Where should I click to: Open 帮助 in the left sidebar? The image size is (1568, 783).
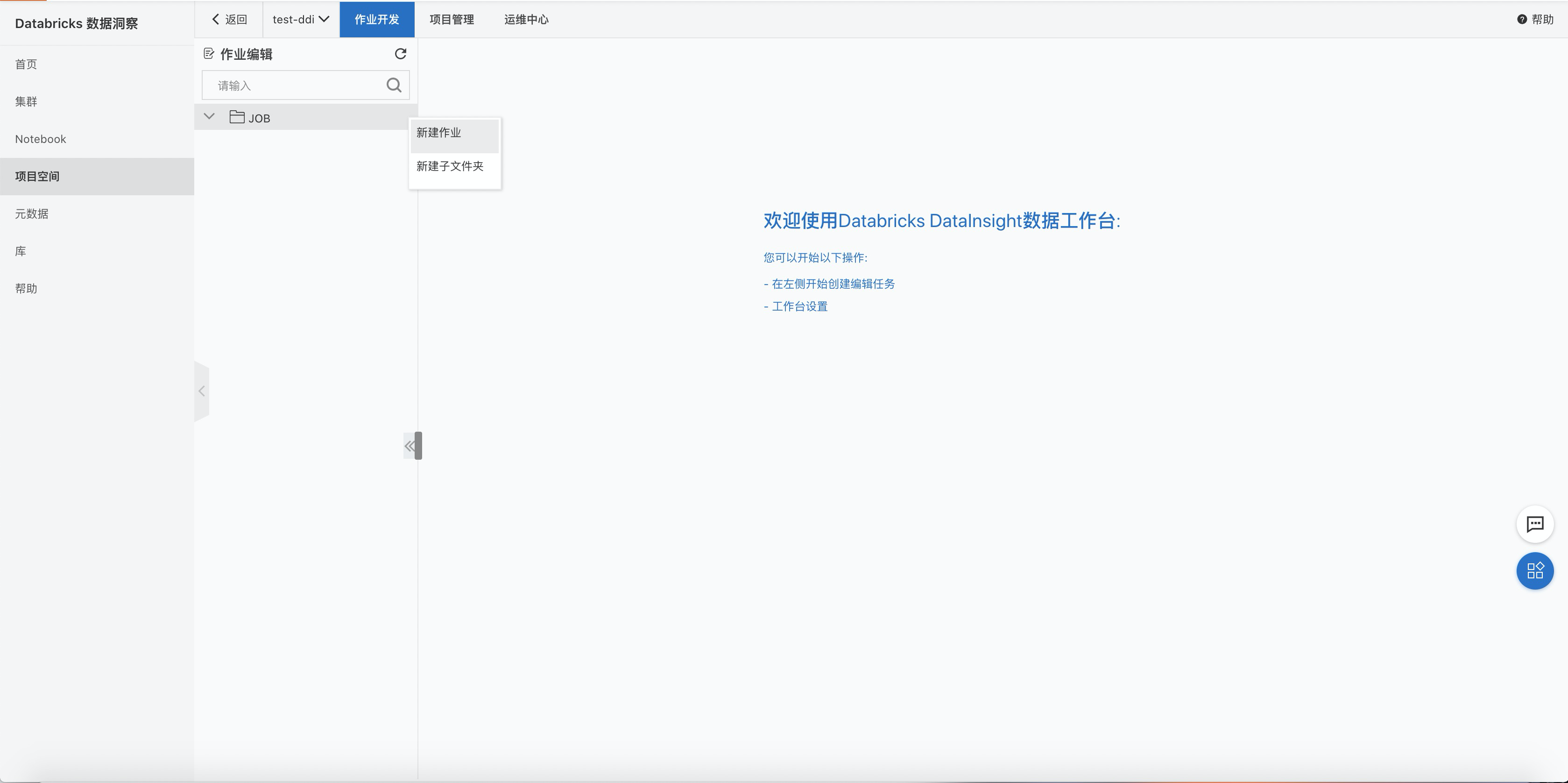tap(97, 289)
